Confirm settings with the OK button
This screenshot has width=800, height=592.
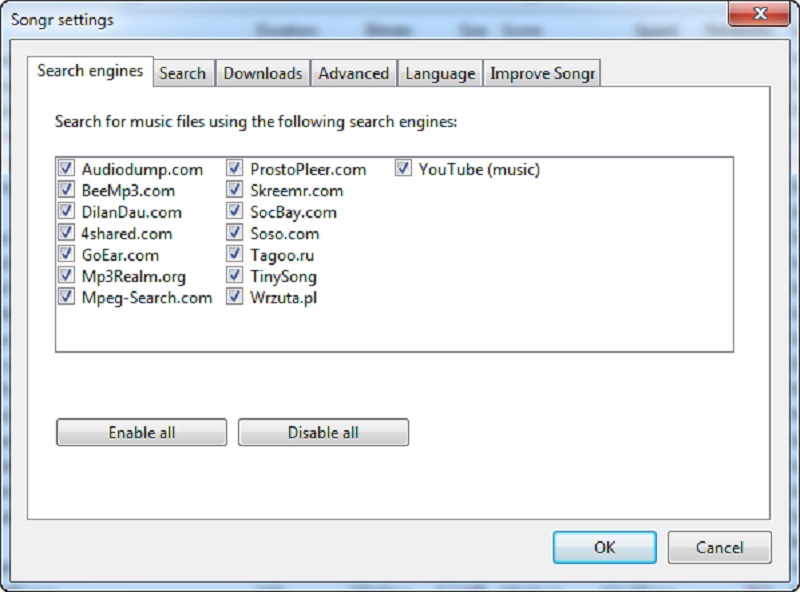[605, 547]
